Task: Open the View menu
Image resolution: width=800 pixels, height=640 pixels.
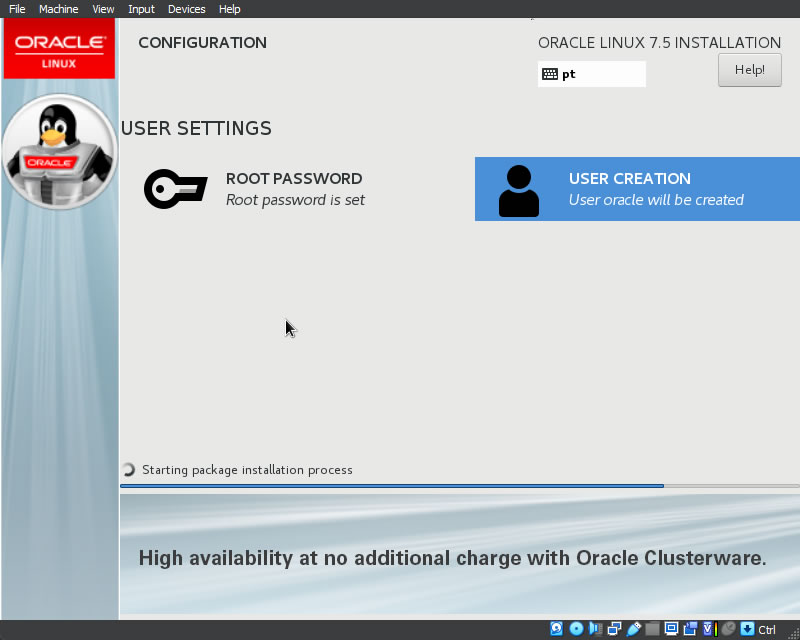Action: pos(103,9)
